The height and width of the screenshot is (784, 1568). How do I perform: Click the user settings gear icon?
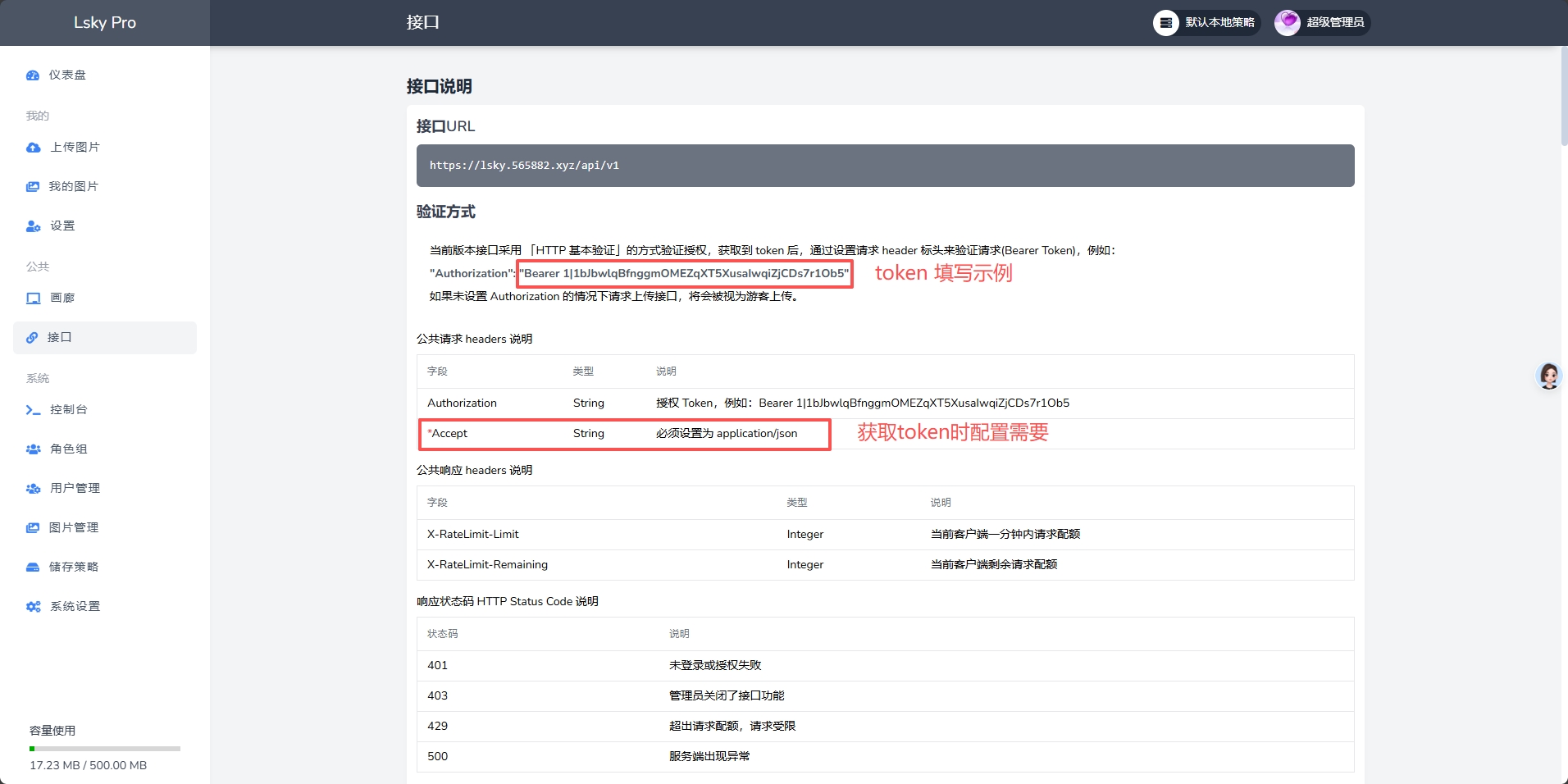coord(33,226)
